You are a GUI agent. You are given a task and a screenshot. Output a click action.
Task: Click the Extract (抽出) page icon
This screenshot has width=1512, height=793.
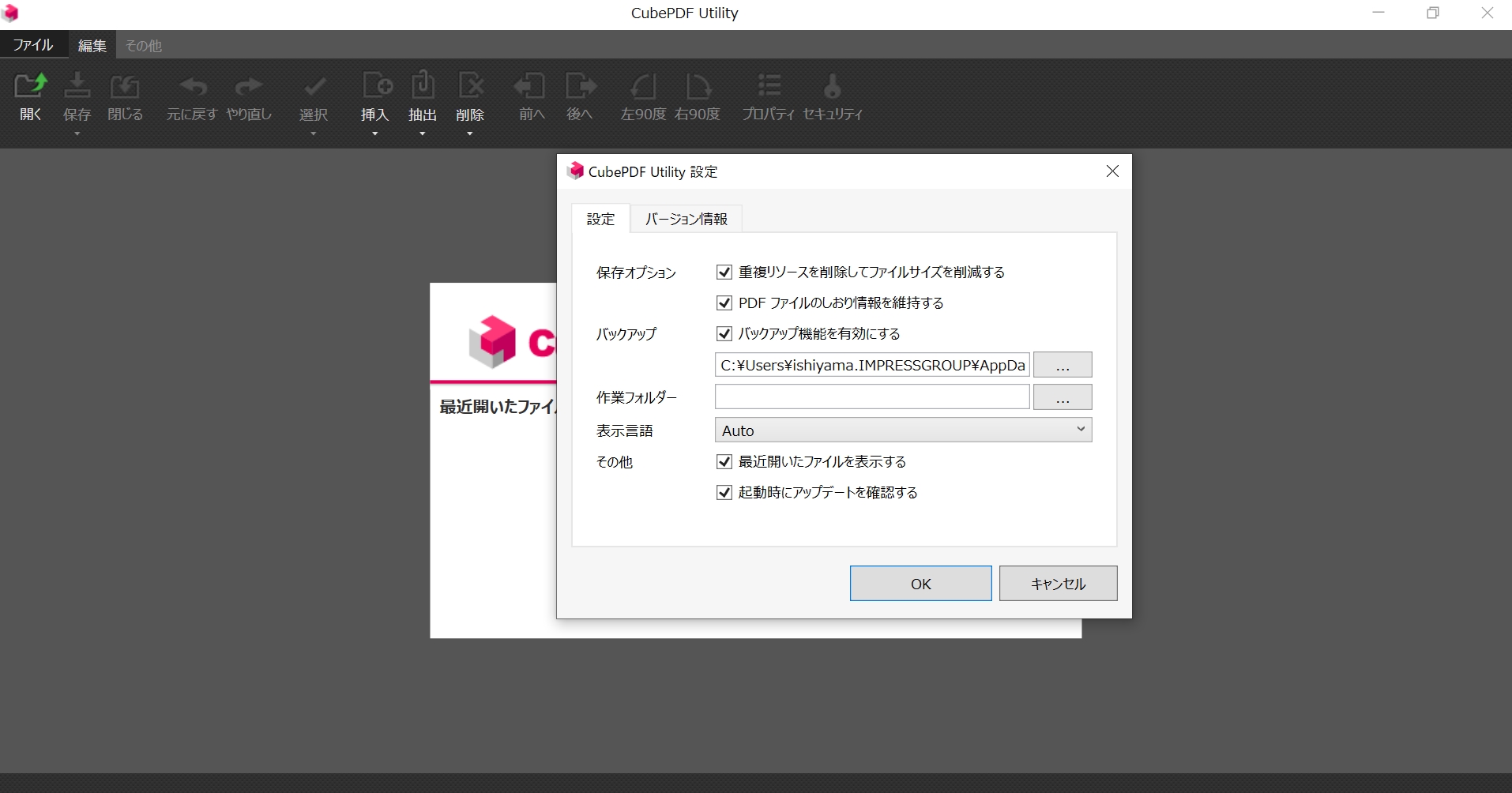point(423,85)
